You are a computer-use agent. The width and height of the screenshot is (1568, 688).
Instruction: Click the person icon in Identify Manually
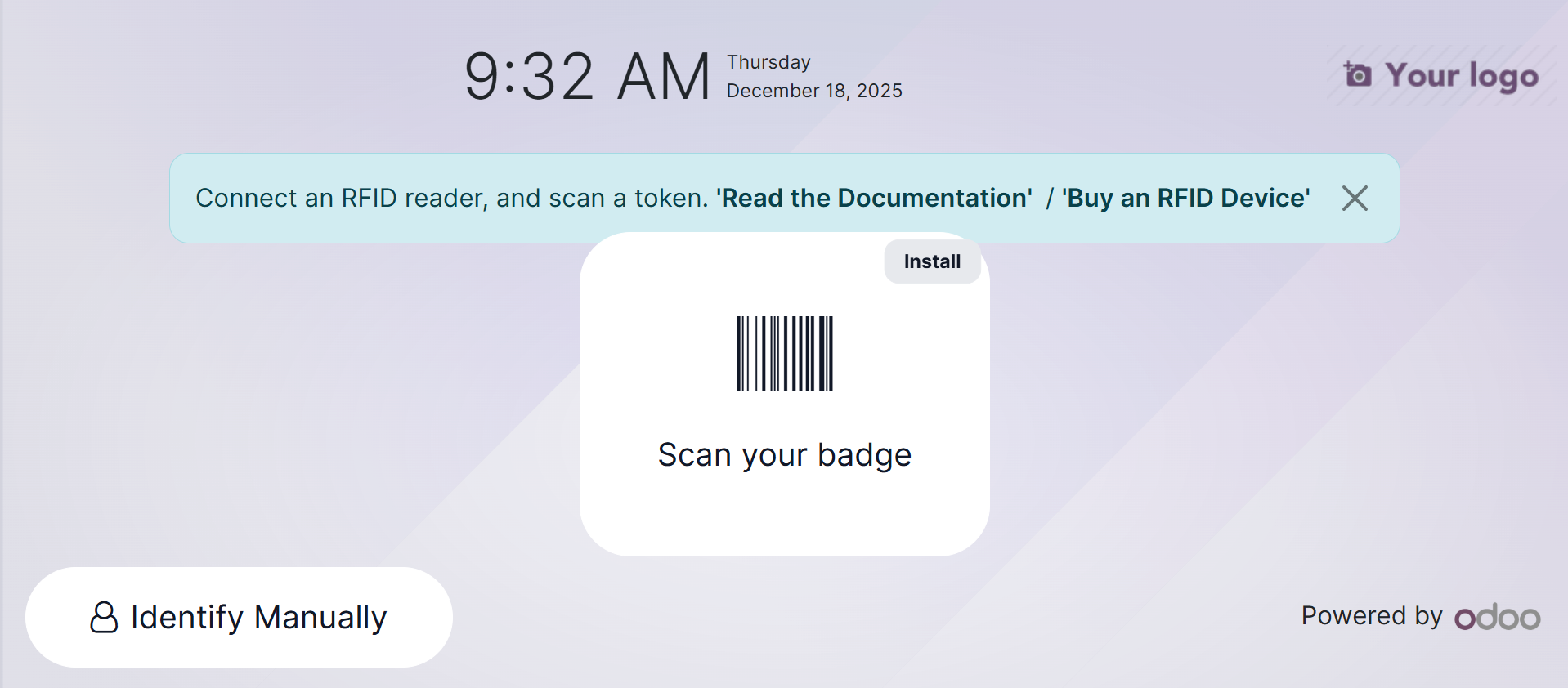tap(104, 618)
